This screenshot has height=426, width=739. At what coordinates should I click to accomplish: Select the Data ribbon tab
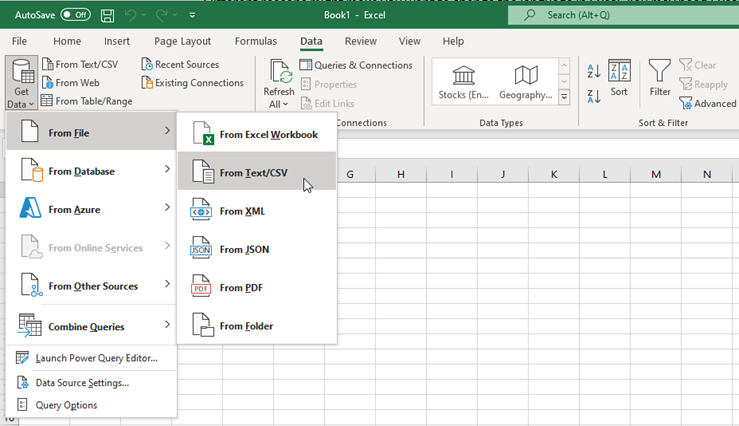tap(312, 41)
